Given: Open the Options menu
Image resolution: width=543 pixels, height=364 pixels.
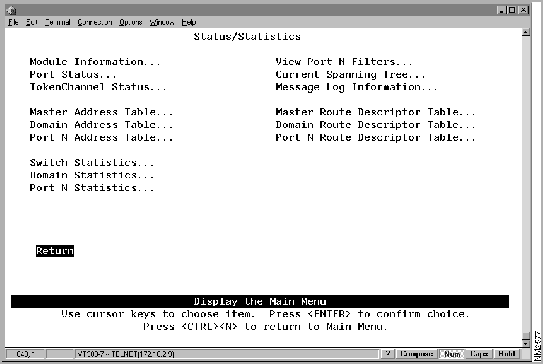Looking at the screenshot, I should coord(131,23).
